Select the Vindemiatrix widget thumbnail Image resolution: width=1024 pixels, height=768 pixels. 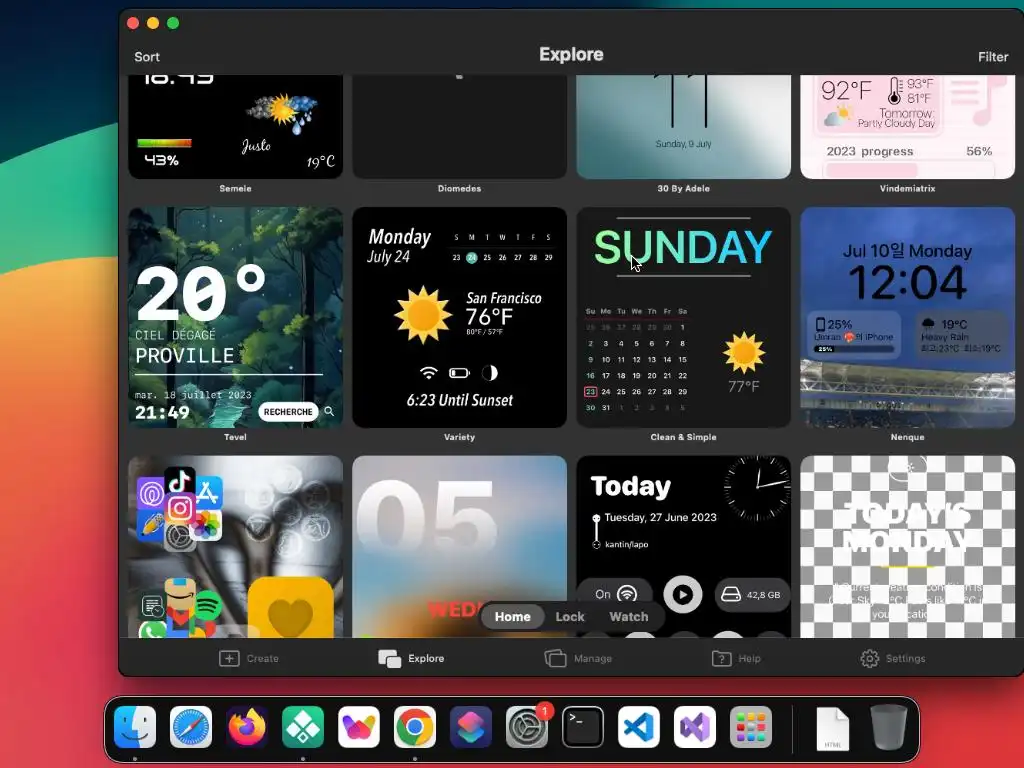908,127
